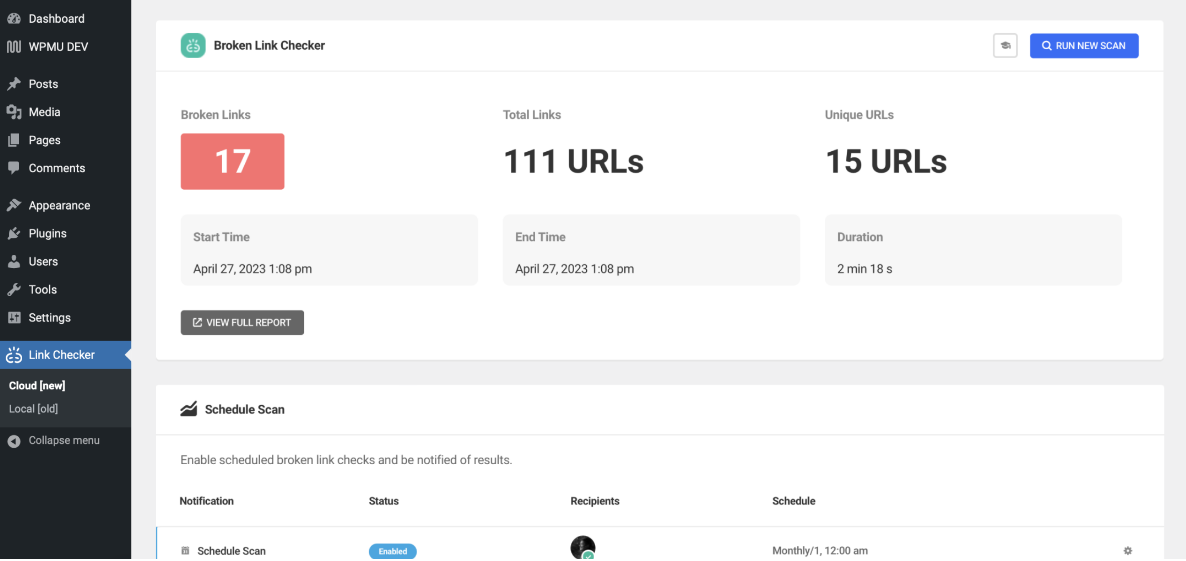The height and width of the screenshot is (561, 1186).
Task: Click the Run New Scan button
Action: [x=1084, y=46]
